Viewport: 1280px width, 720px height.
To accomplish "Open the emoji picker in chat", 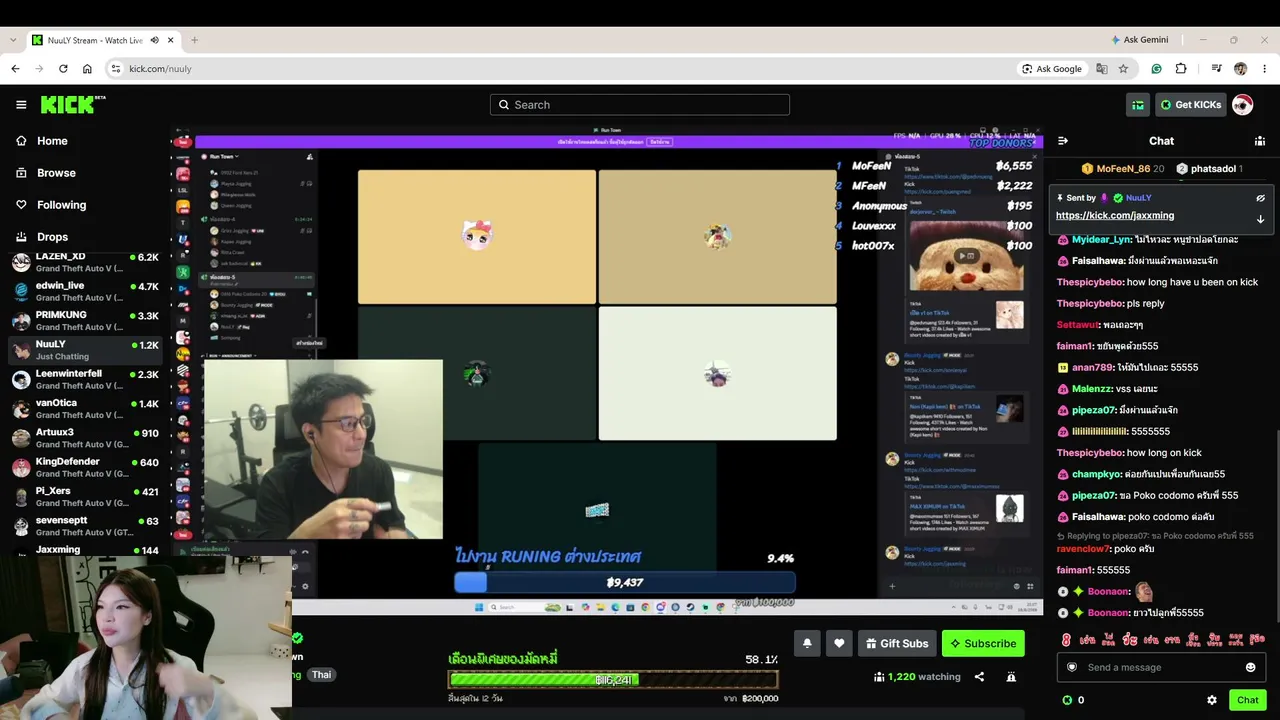I will 1250,667.
